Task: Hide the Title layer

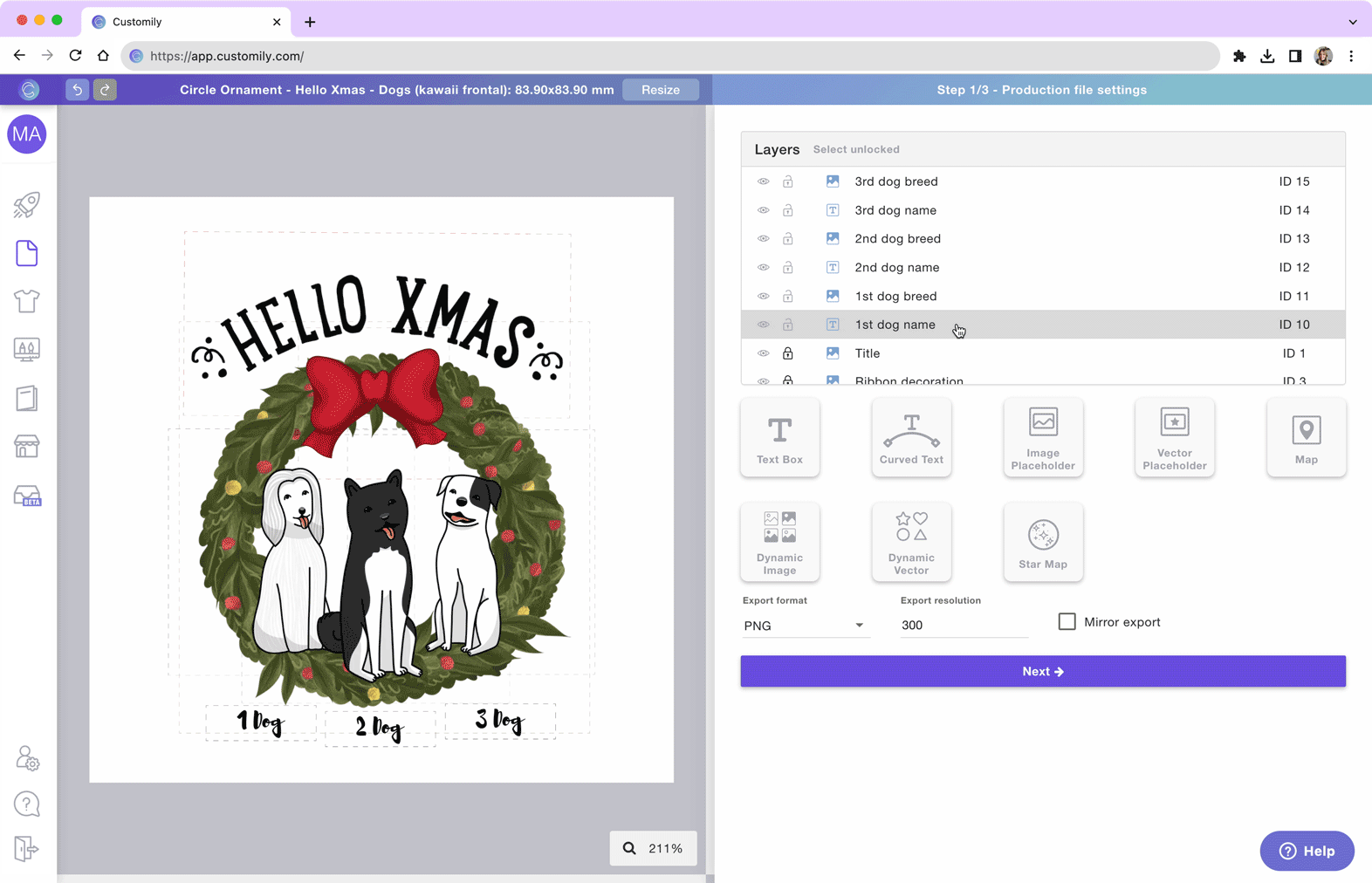Action: point(764,353)
